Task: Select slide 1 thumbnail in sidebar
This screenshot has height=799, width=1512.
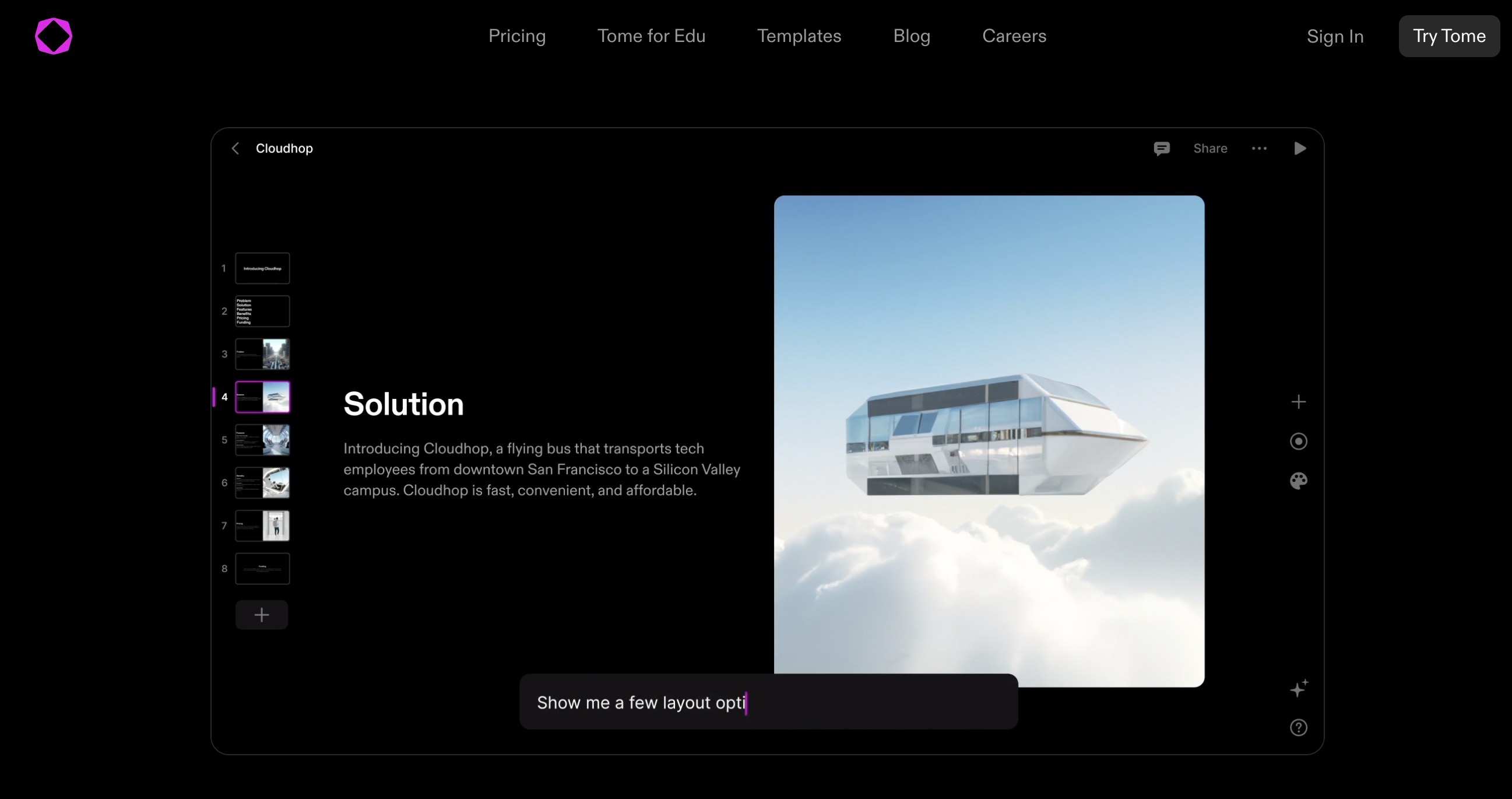Action: point(262,268)
